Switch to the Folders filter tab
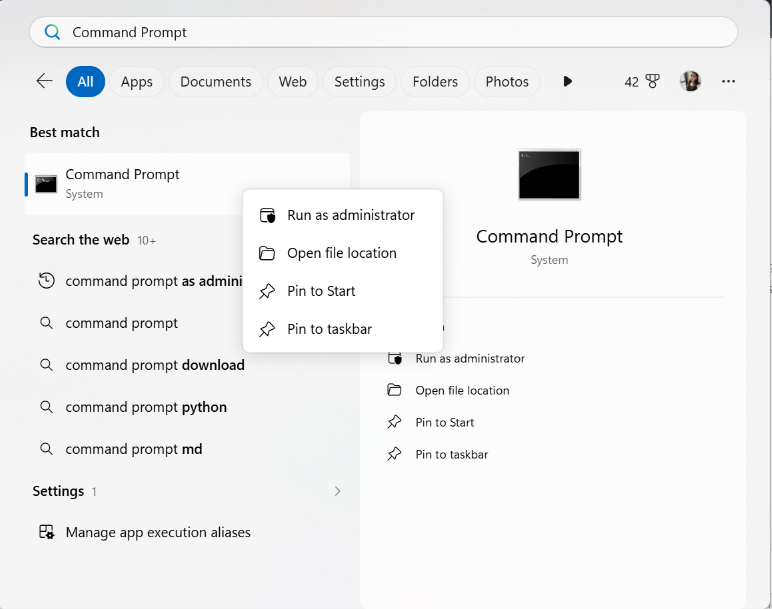This screenshot has height=609, width=772. pos(435,82)
